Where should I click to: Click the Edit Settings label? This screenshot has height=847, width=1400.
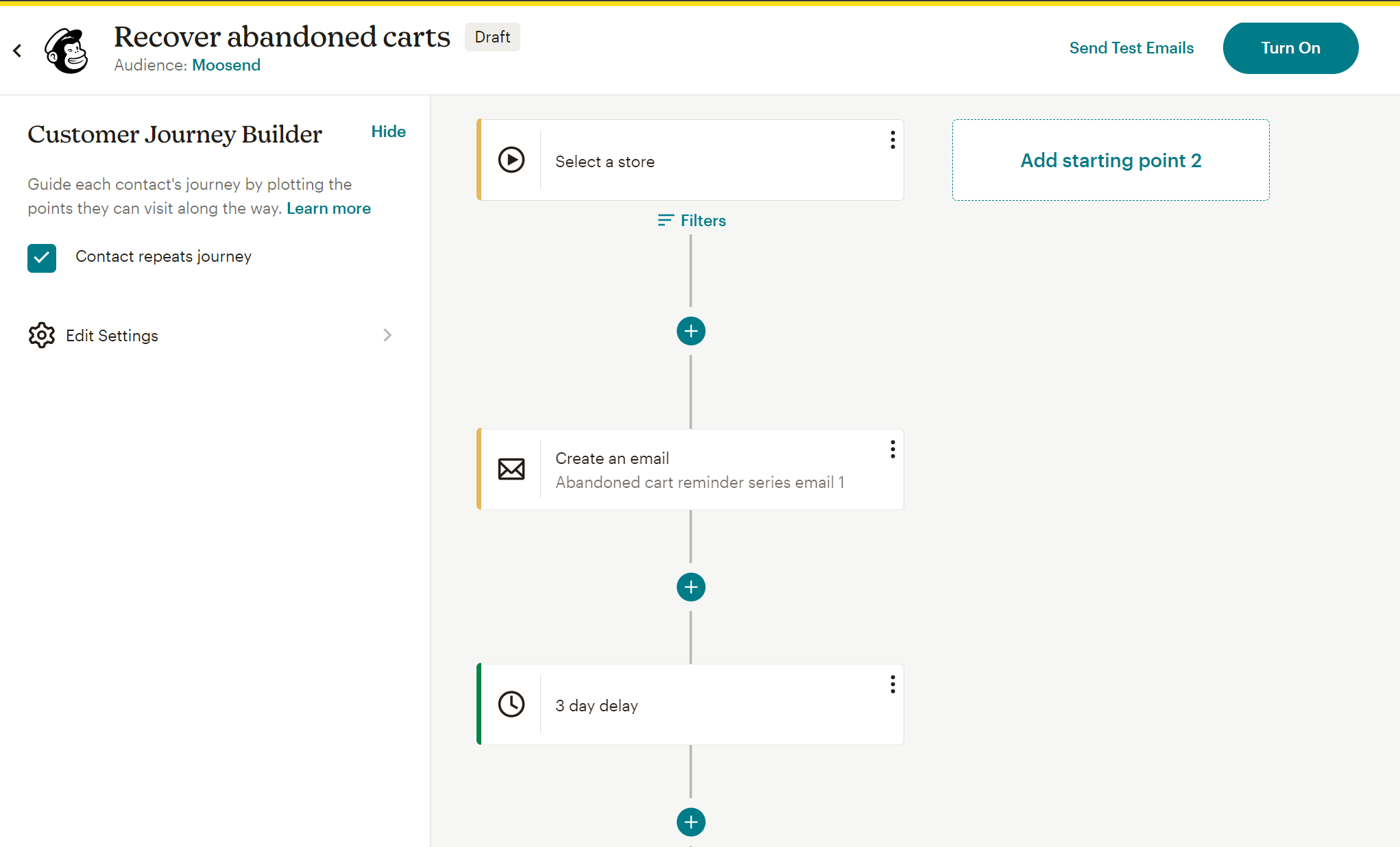pos(112,336)
